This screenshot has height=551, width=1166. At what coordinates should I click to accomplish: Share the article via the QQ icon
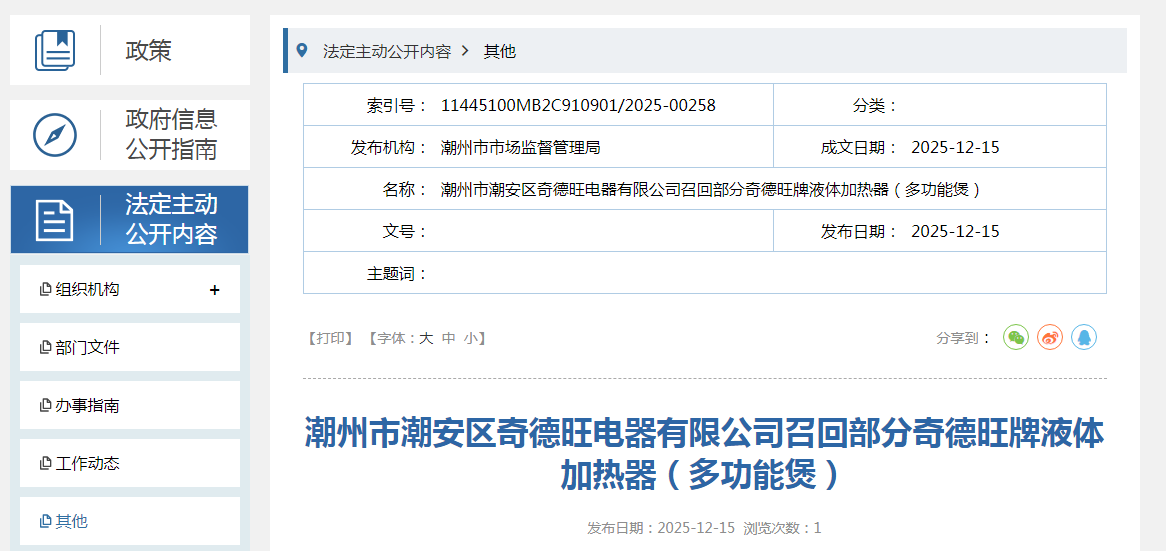[x=1084, y=337]
